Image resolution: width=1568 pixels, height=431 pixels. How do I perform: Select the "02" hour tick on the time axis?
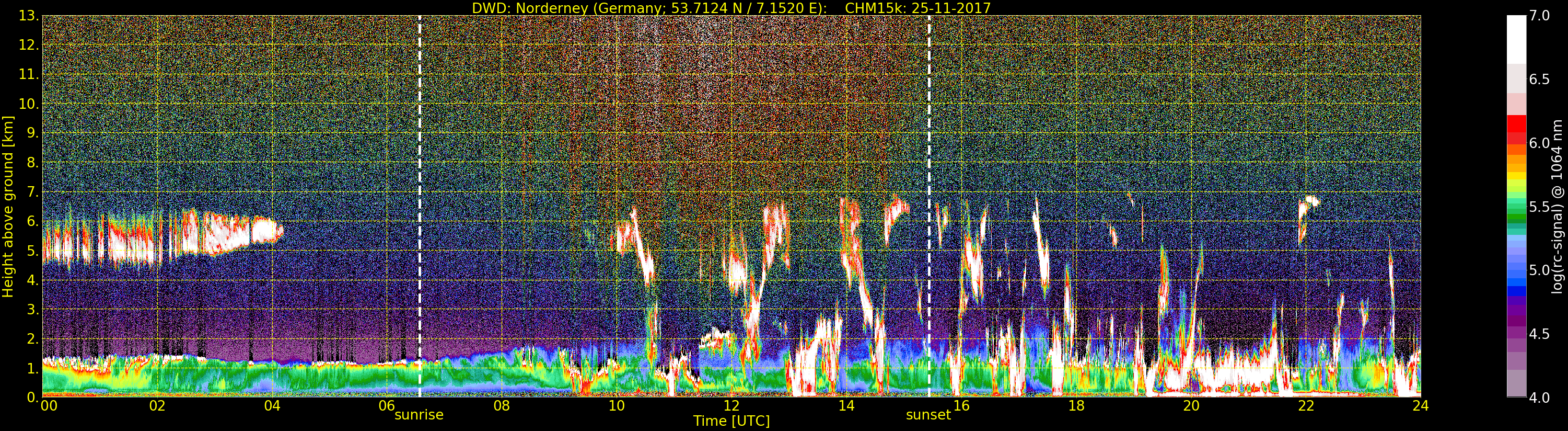(x=157, y=405)
